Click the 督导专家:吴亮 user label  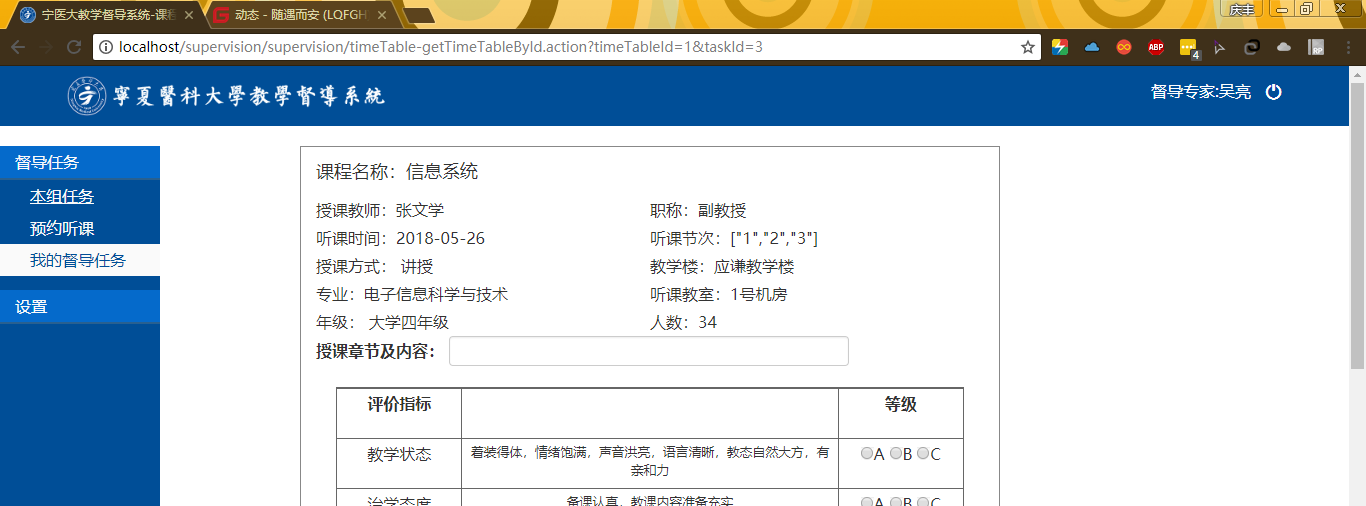point(1201,92)
